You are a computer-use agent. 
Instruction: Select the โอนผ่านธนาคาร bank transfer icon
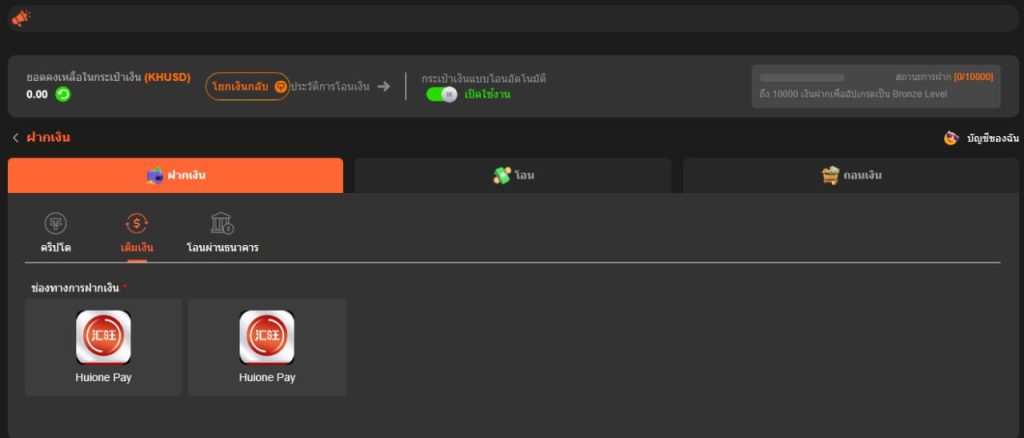point(222,224)
